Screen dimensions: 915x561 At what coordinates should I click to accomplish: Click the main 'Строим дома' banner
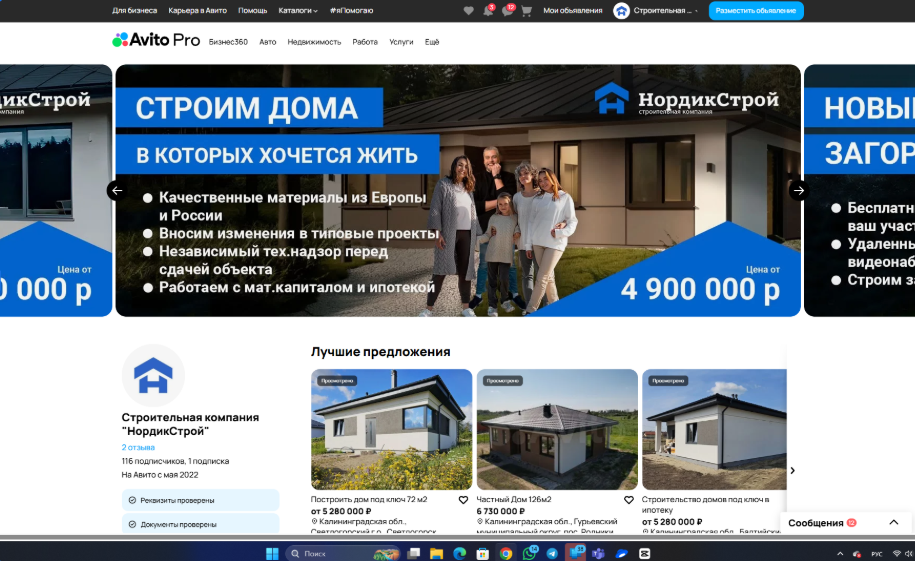[x=458, y=190]
